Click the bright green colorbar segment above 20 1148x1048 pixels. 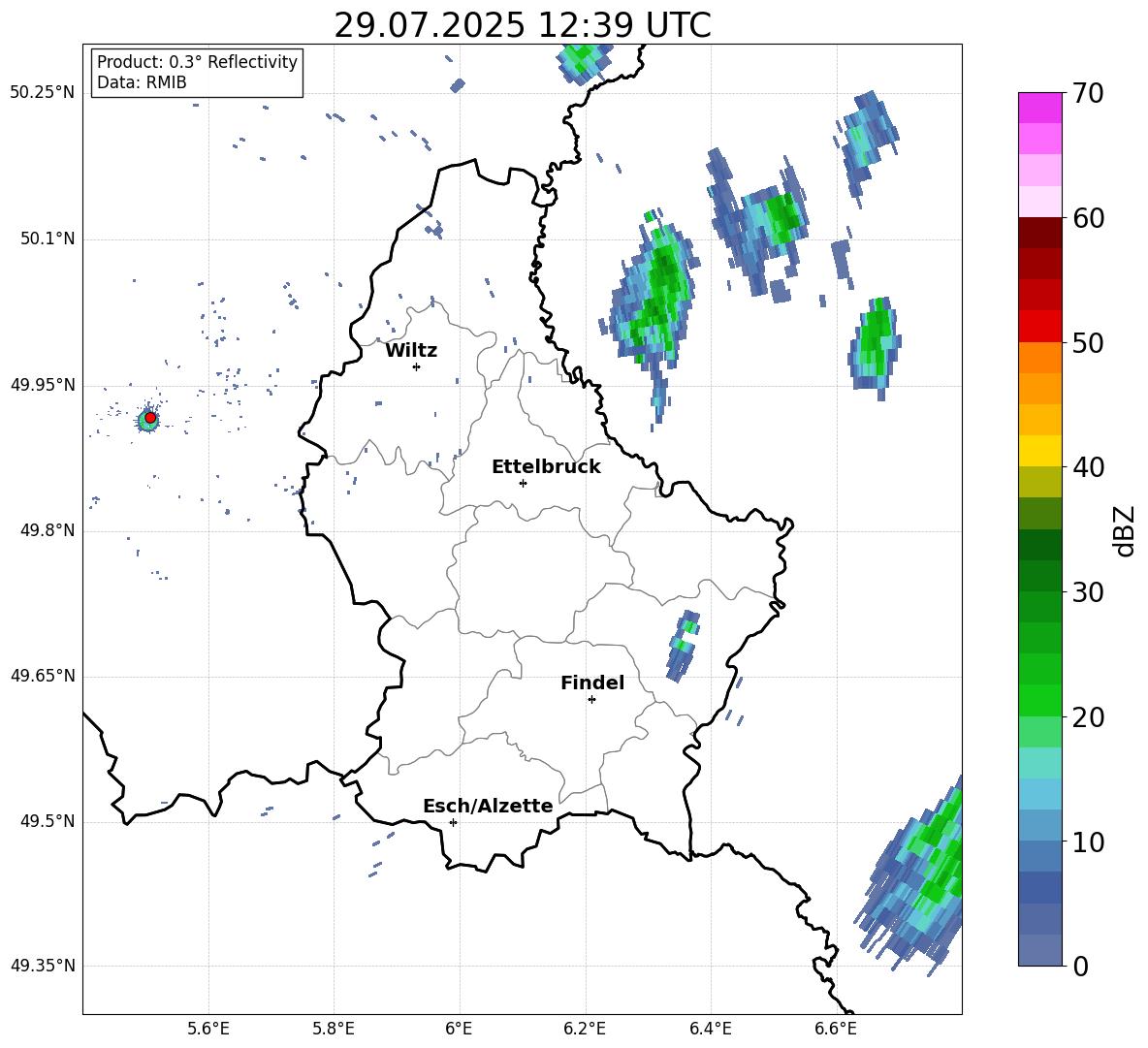(x=1039, y=700)
